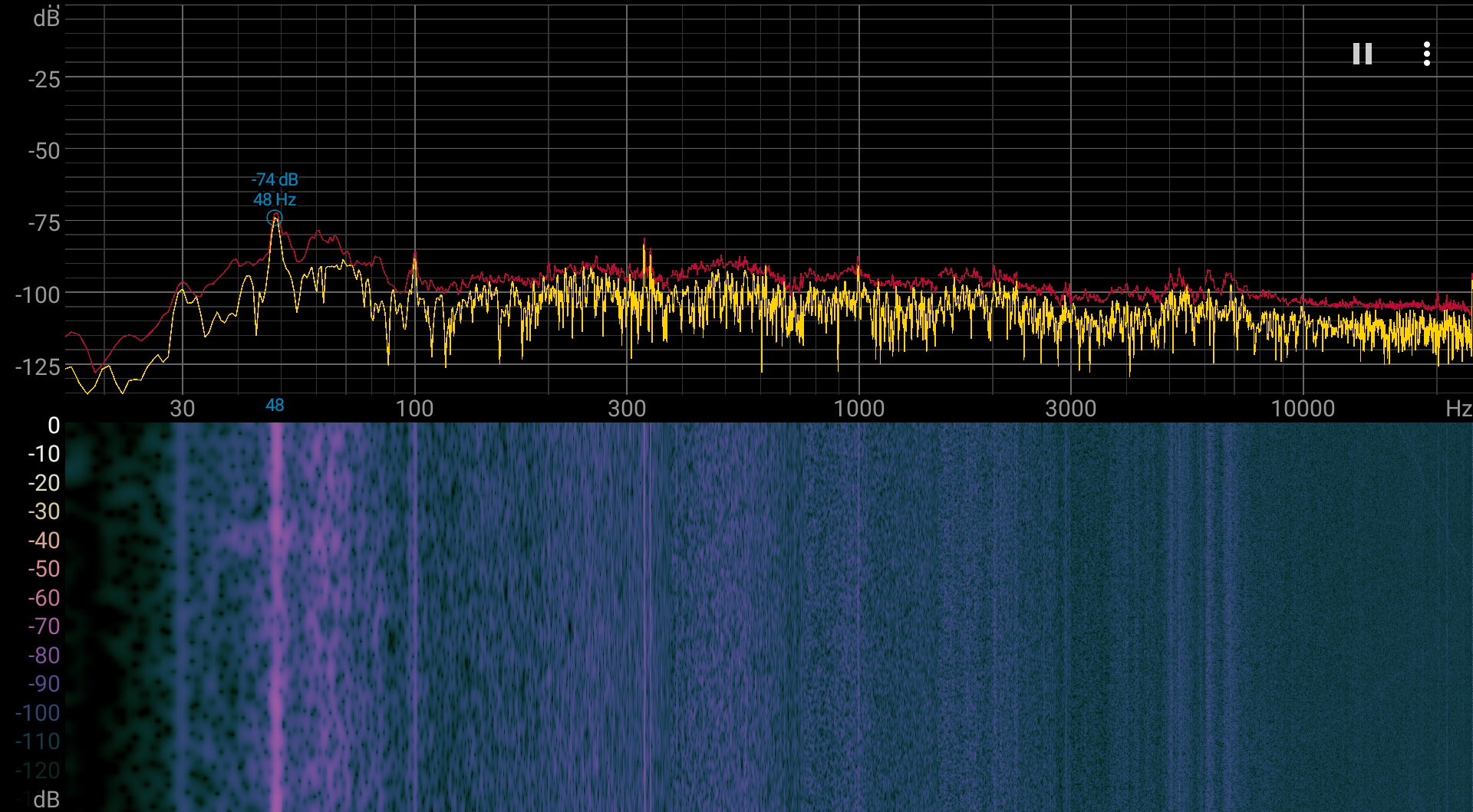Click the '-40' spectrogram scale label
The image size is (1473, 812).
coord(44,541)
